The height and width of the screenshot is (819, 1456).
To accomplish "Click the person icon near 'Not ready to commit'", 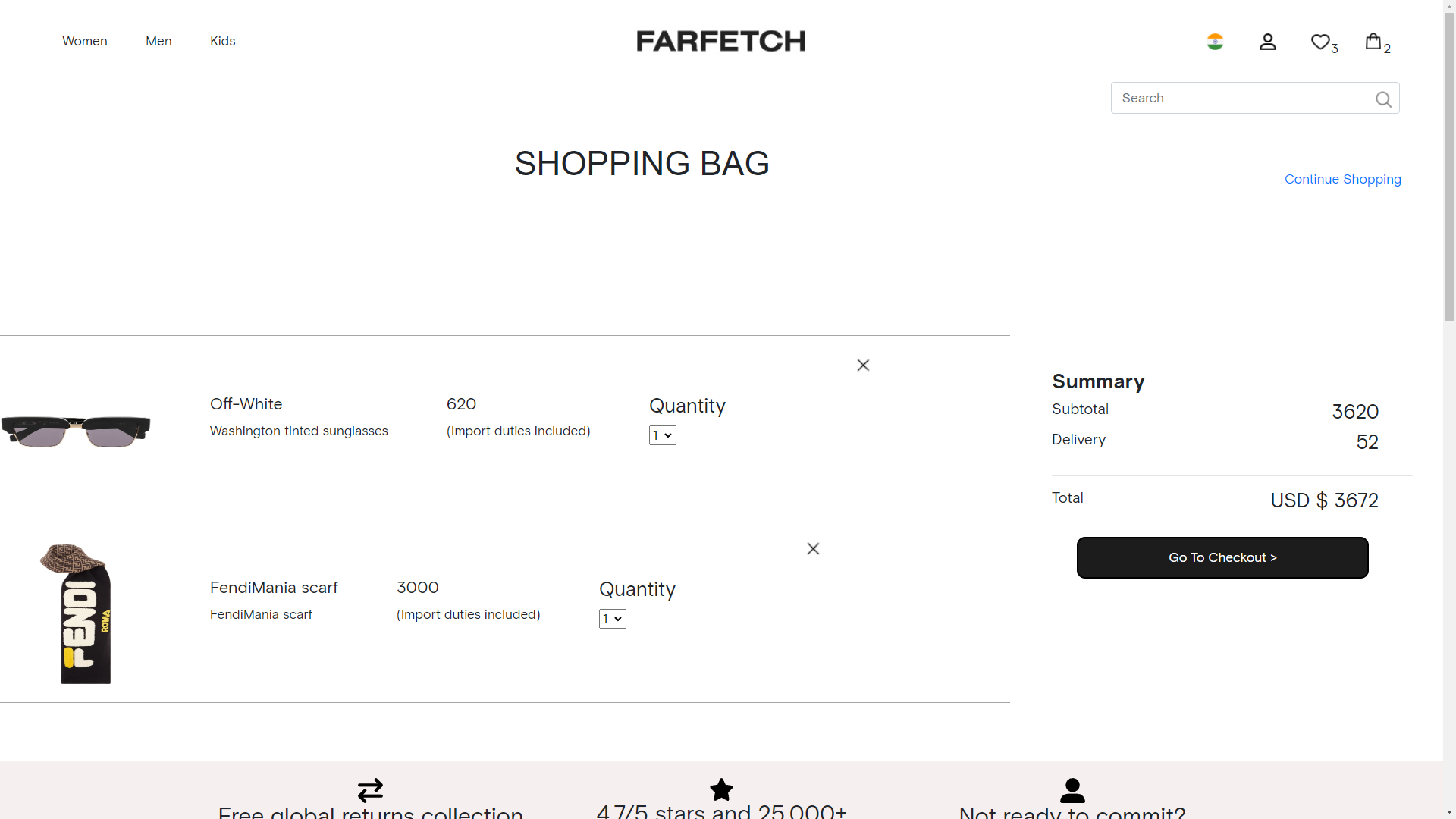I will (x=1072, y=791).
